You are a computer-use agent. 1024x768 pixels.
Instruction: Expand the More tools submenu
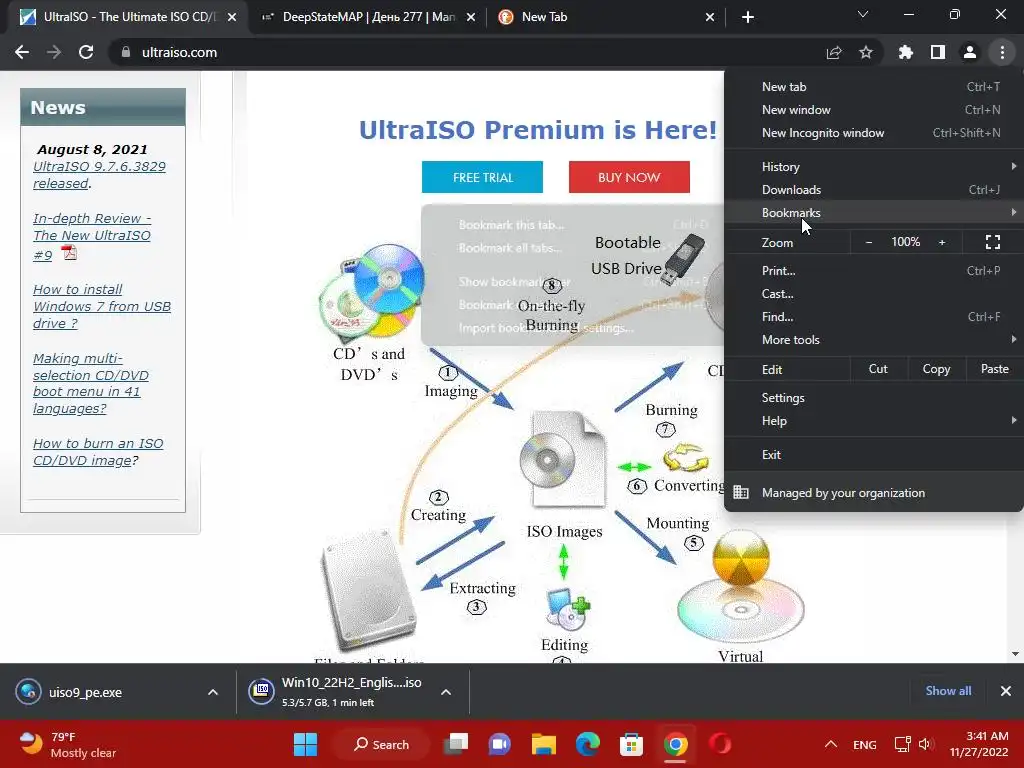[x=874, y=340]
